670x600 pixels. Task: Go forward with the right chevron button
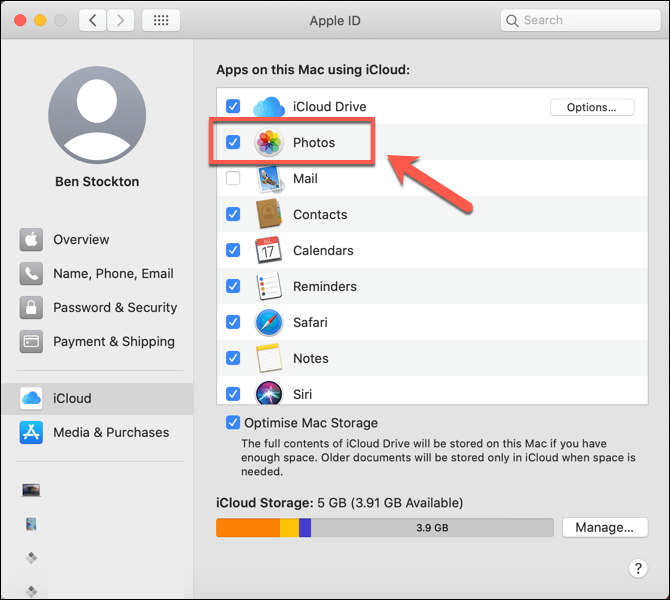click(x=120, y=20)
